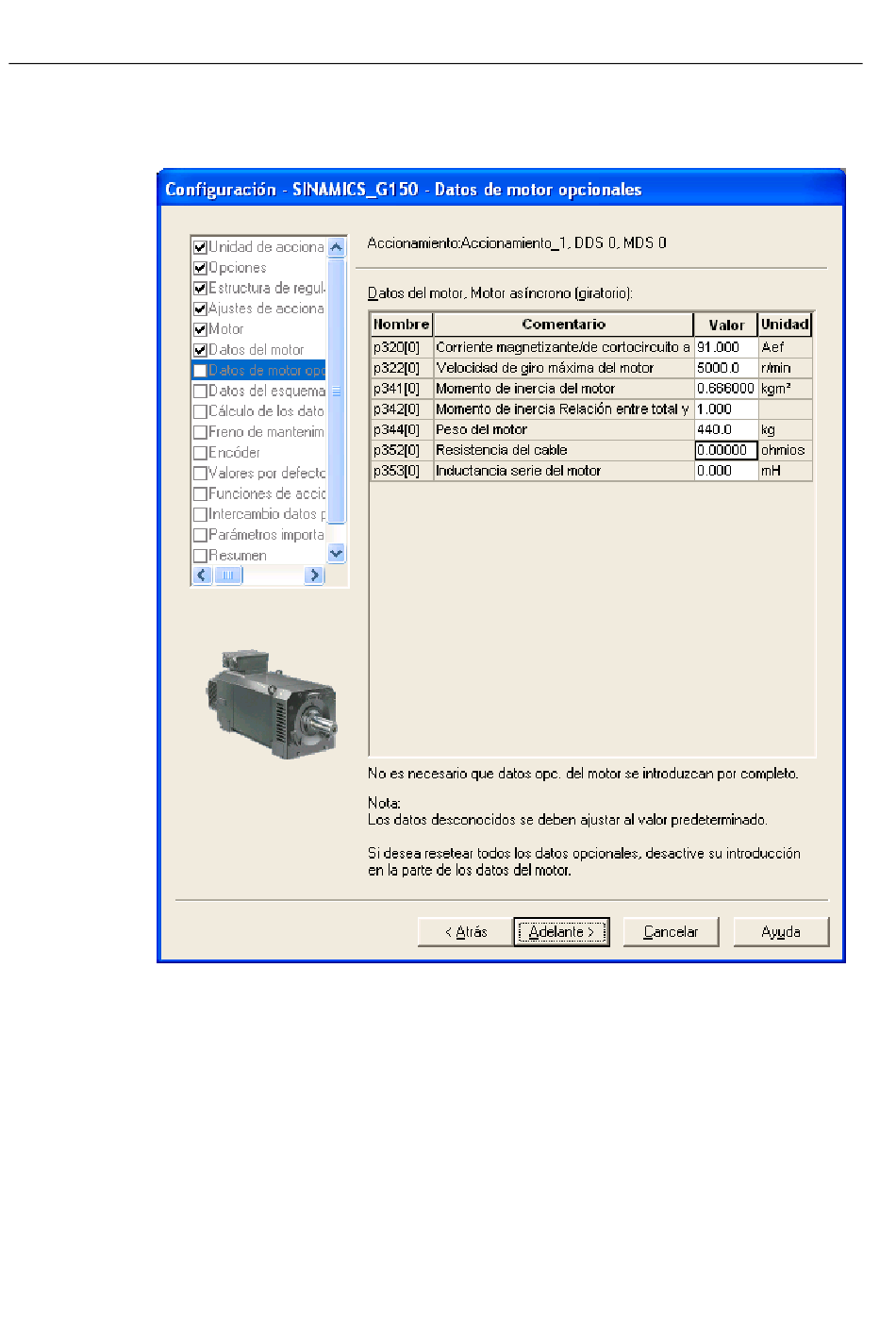Click the Velocidad de giro máxima comment
This screenshot has width=896, height=1318.
(564, 368)
